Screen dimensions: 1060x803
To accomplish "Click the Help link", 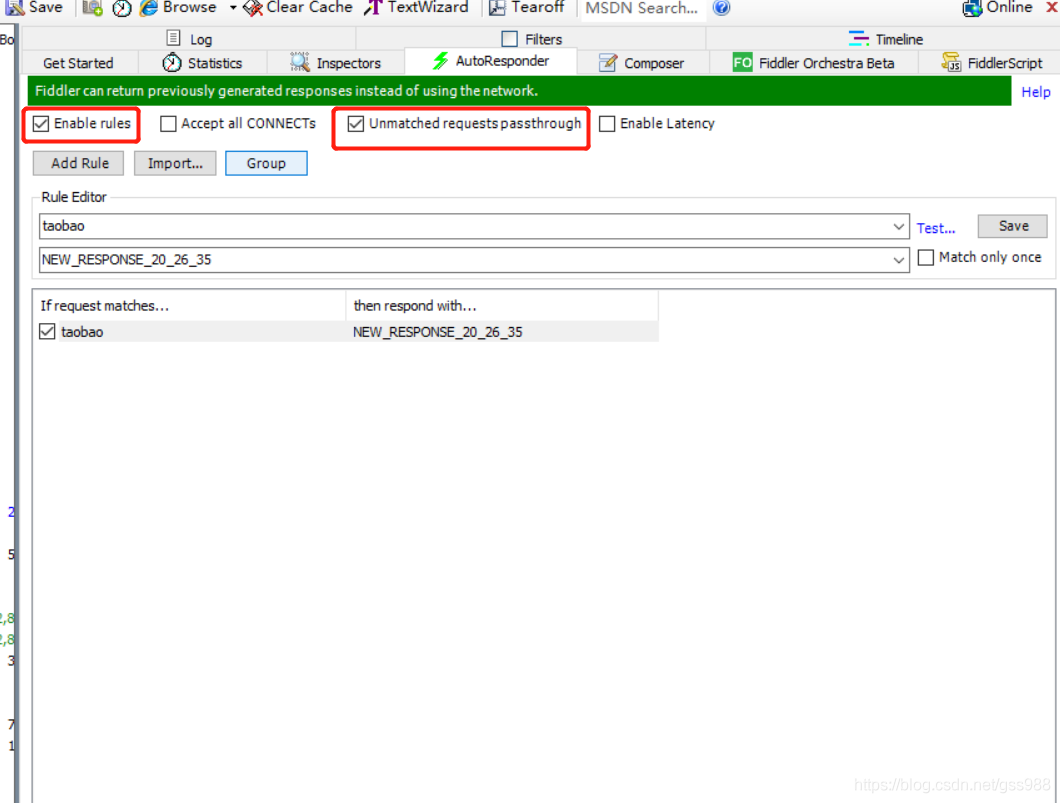I will pos(1036,92).
